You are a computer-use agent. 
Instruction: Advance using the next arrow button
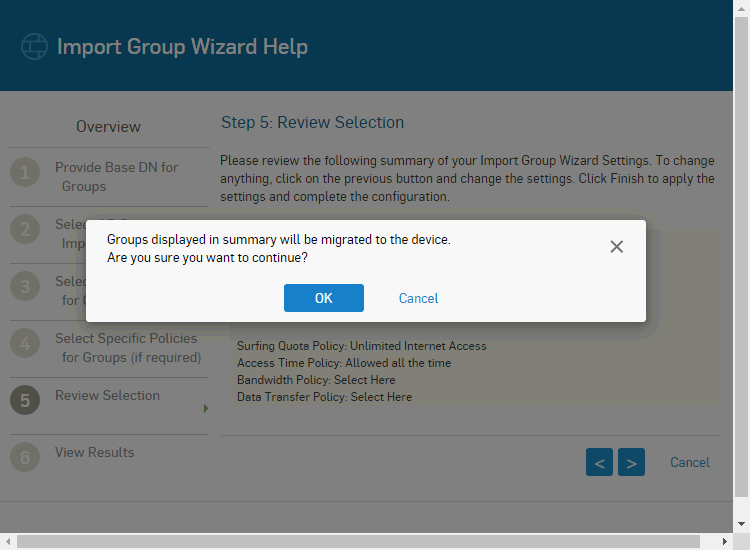tap(631, 462)
